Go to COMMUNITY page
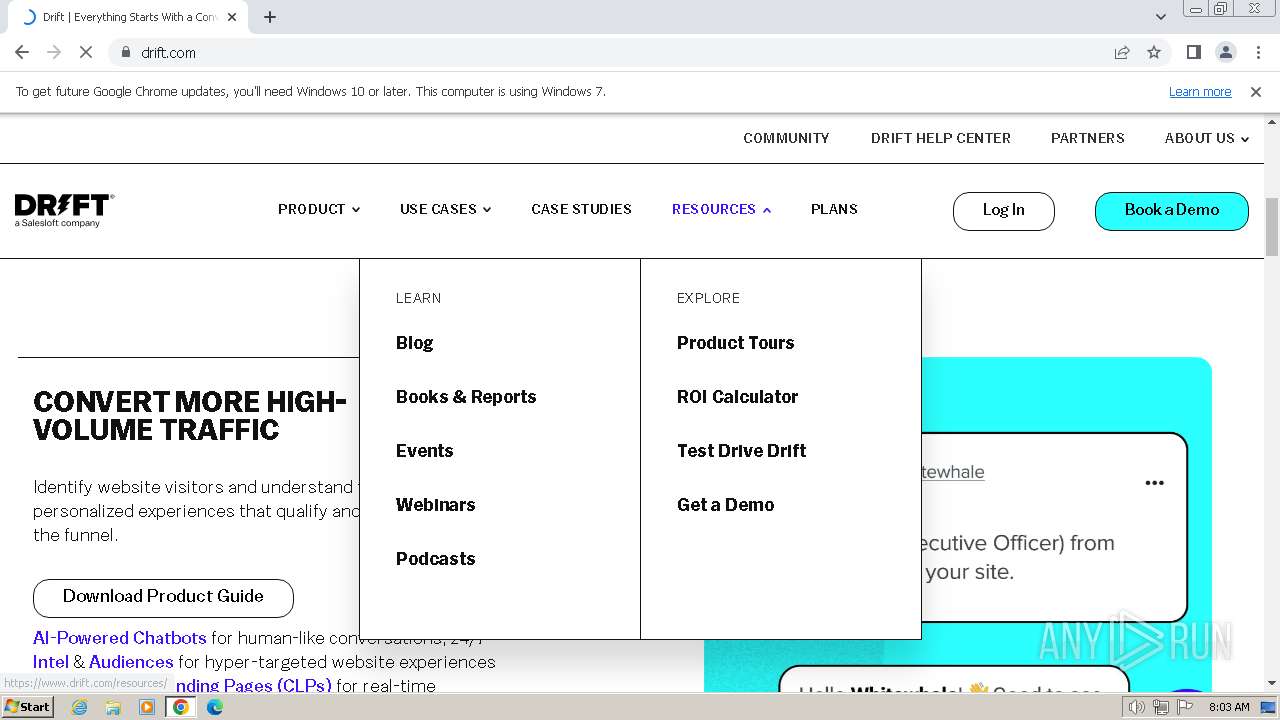The image size is (1280, 720). pos(786,138)
